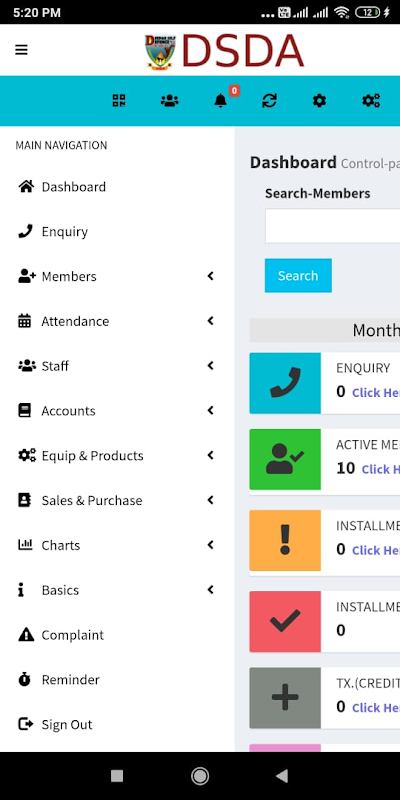Expand the Charts submenu chevron
This screenshot has height=800, width=400.
click(210, 545)
